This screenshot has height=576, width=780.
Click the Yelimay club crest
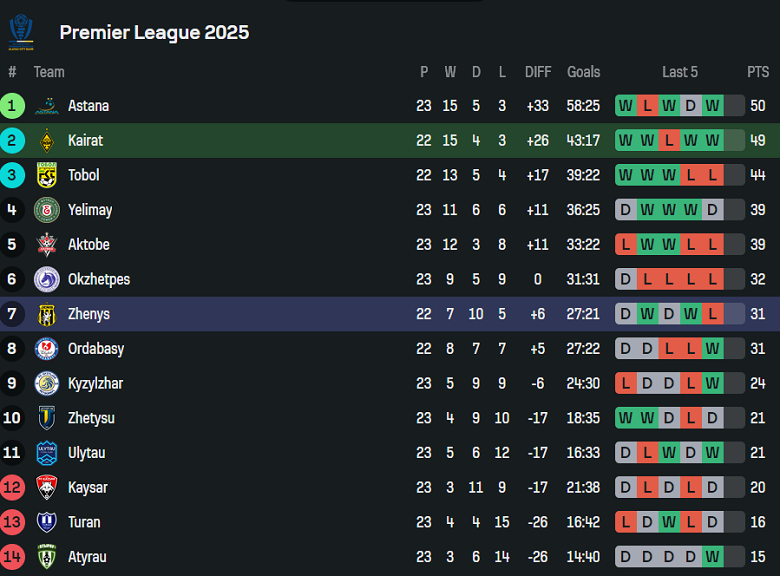[47, 210]
